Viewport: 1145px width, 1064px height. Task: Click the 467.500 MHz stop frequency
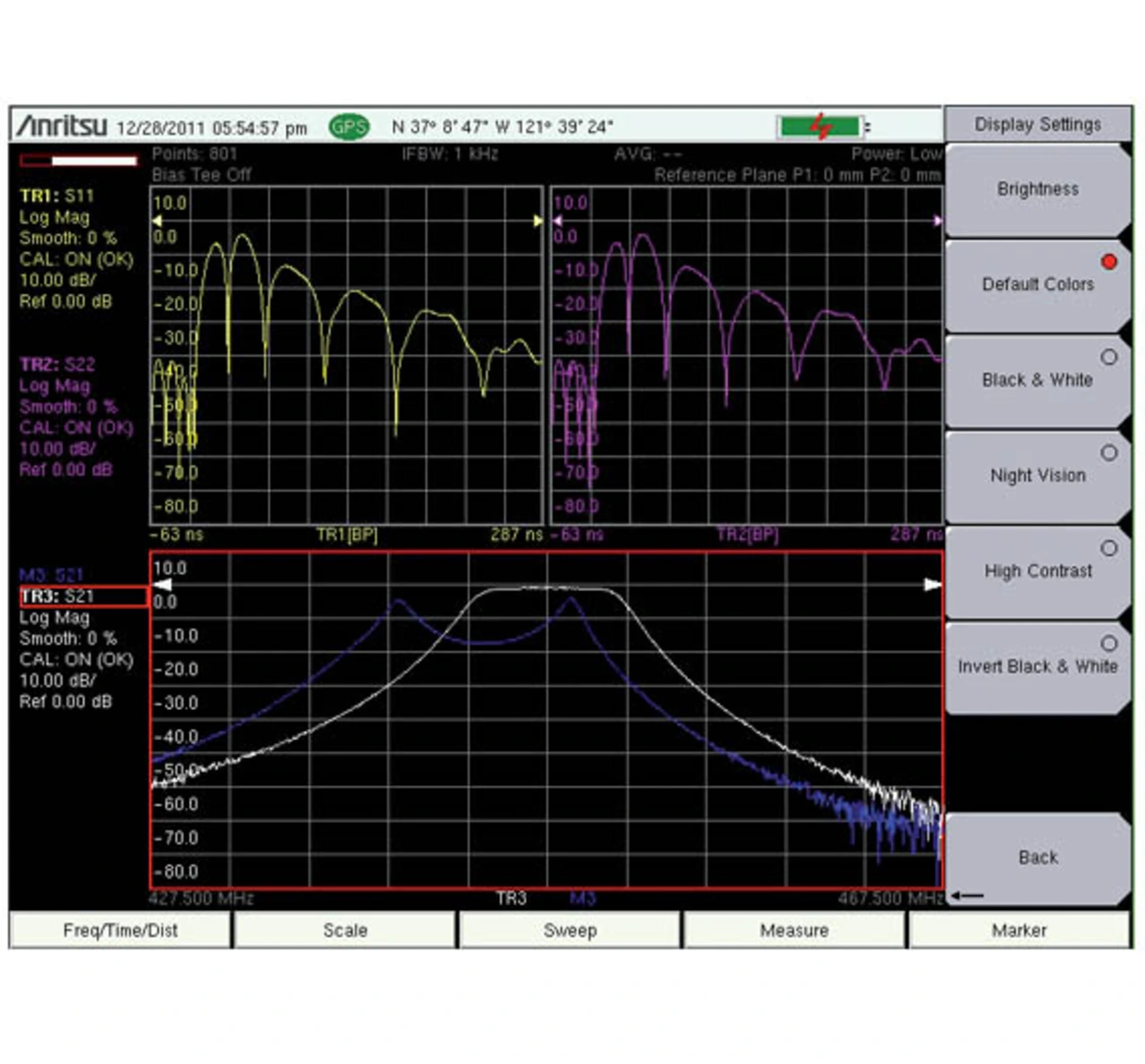pos(891,898)
